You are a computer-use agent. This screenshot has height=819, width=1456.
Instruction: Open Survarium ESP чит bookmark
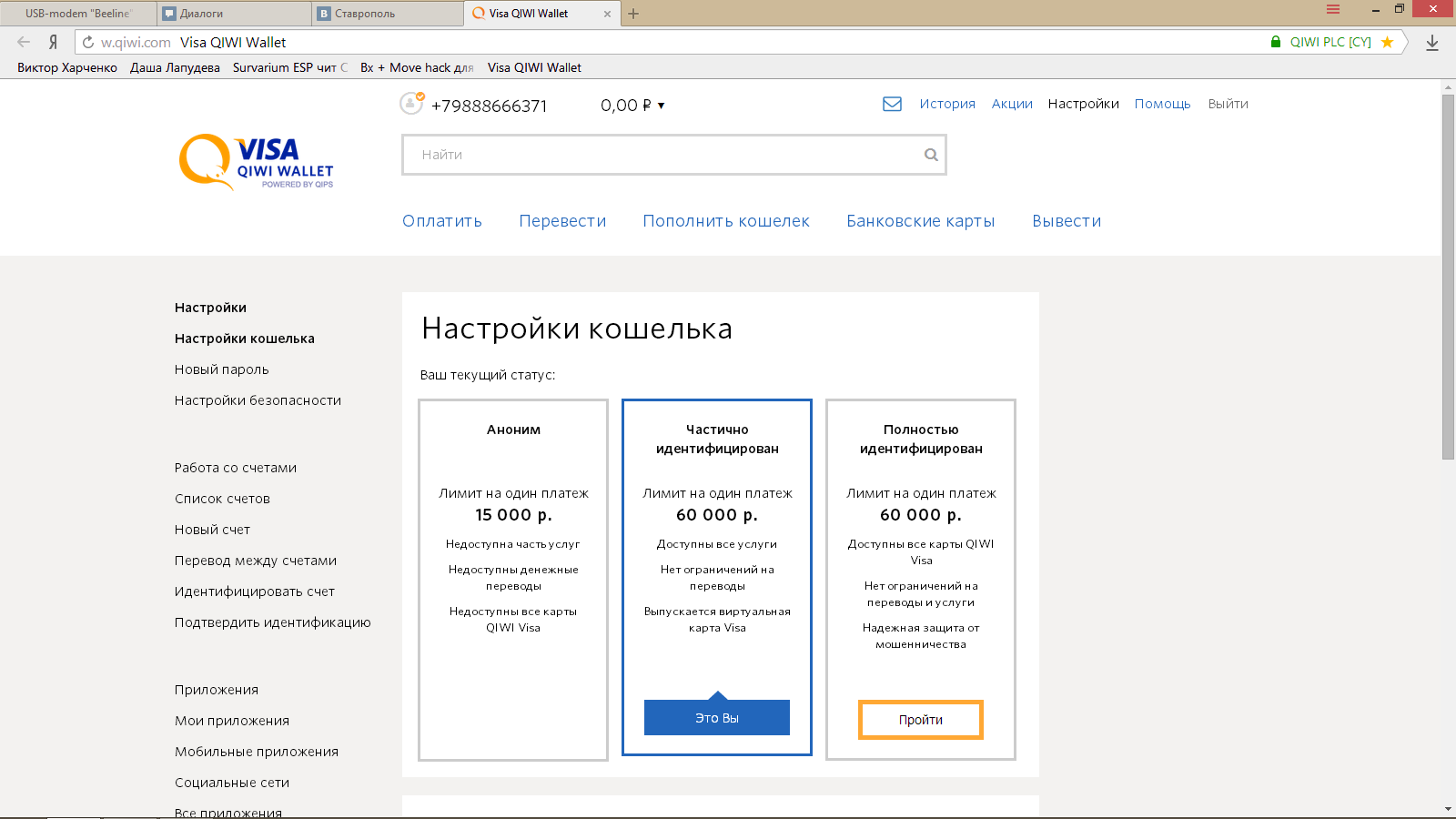(290, 67)
